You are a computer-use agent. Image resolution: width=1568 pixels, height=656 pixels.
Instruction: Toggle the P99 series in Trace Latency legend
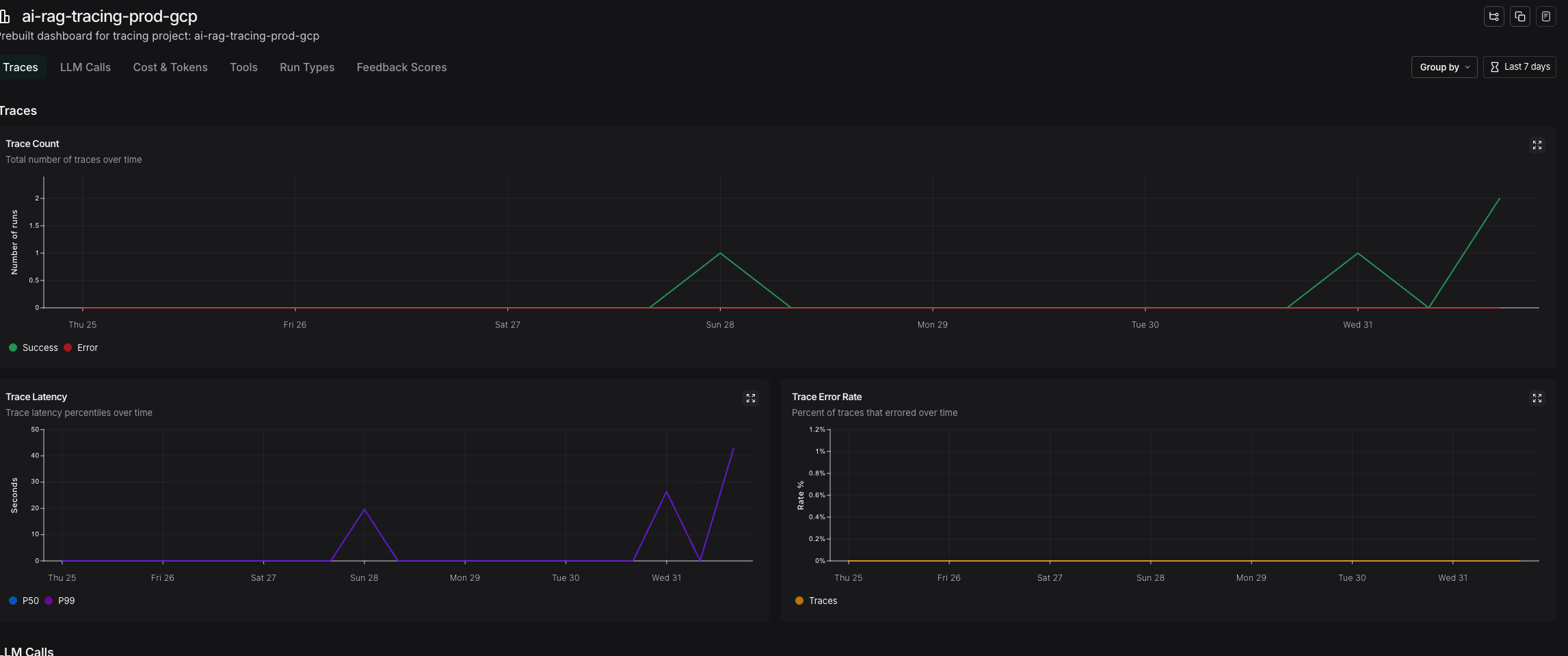[60, 600]
